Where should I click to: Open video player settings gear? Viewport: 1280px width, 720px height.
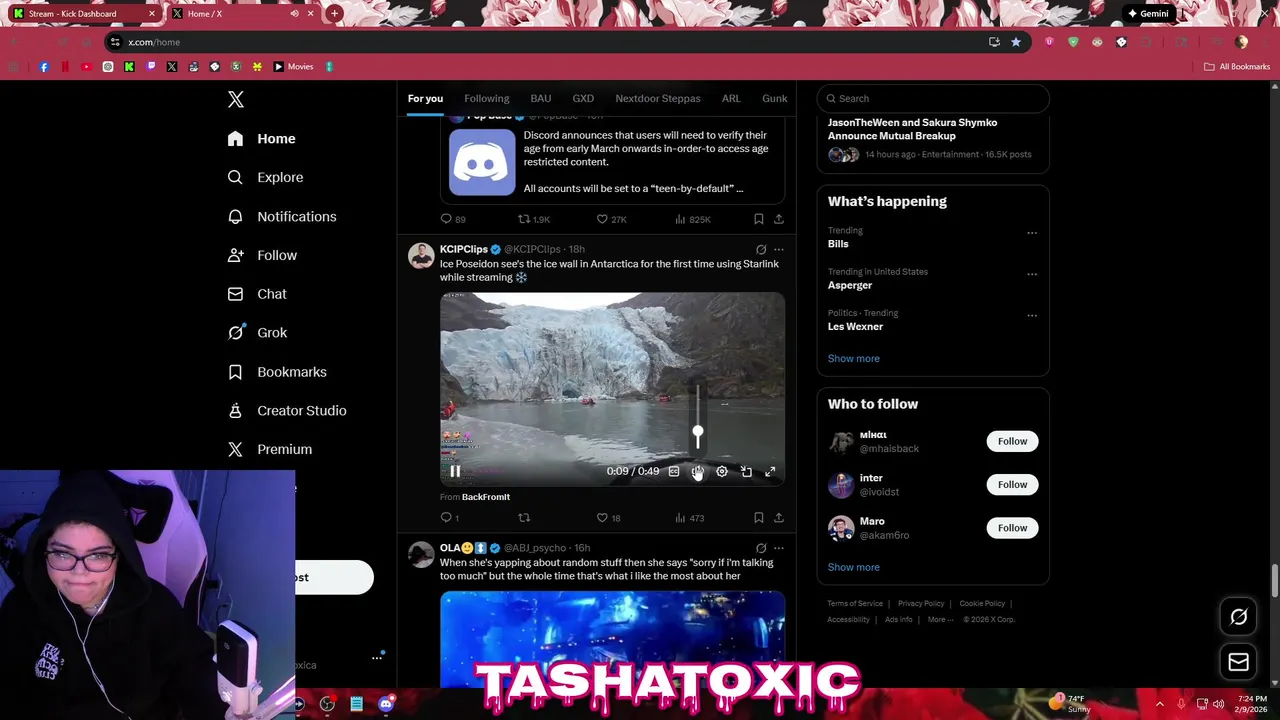click(x=722, y=471)
